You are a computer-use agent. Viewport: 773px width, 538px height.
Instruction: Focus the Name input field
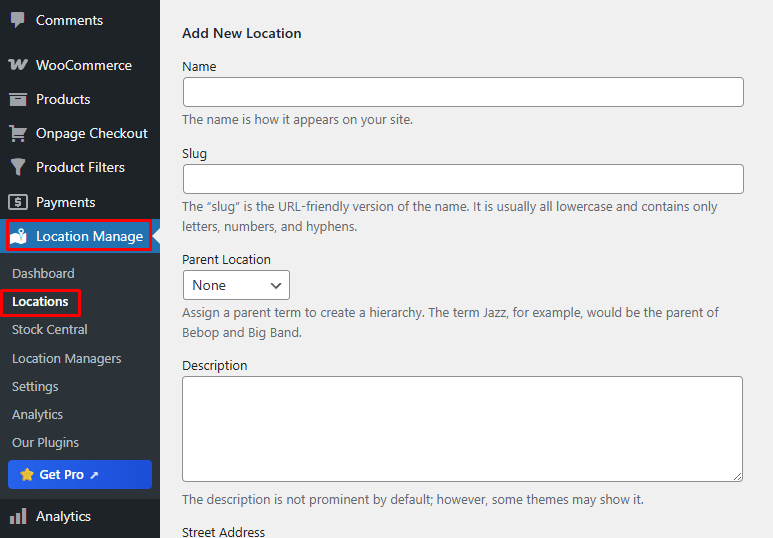(463, 92)
